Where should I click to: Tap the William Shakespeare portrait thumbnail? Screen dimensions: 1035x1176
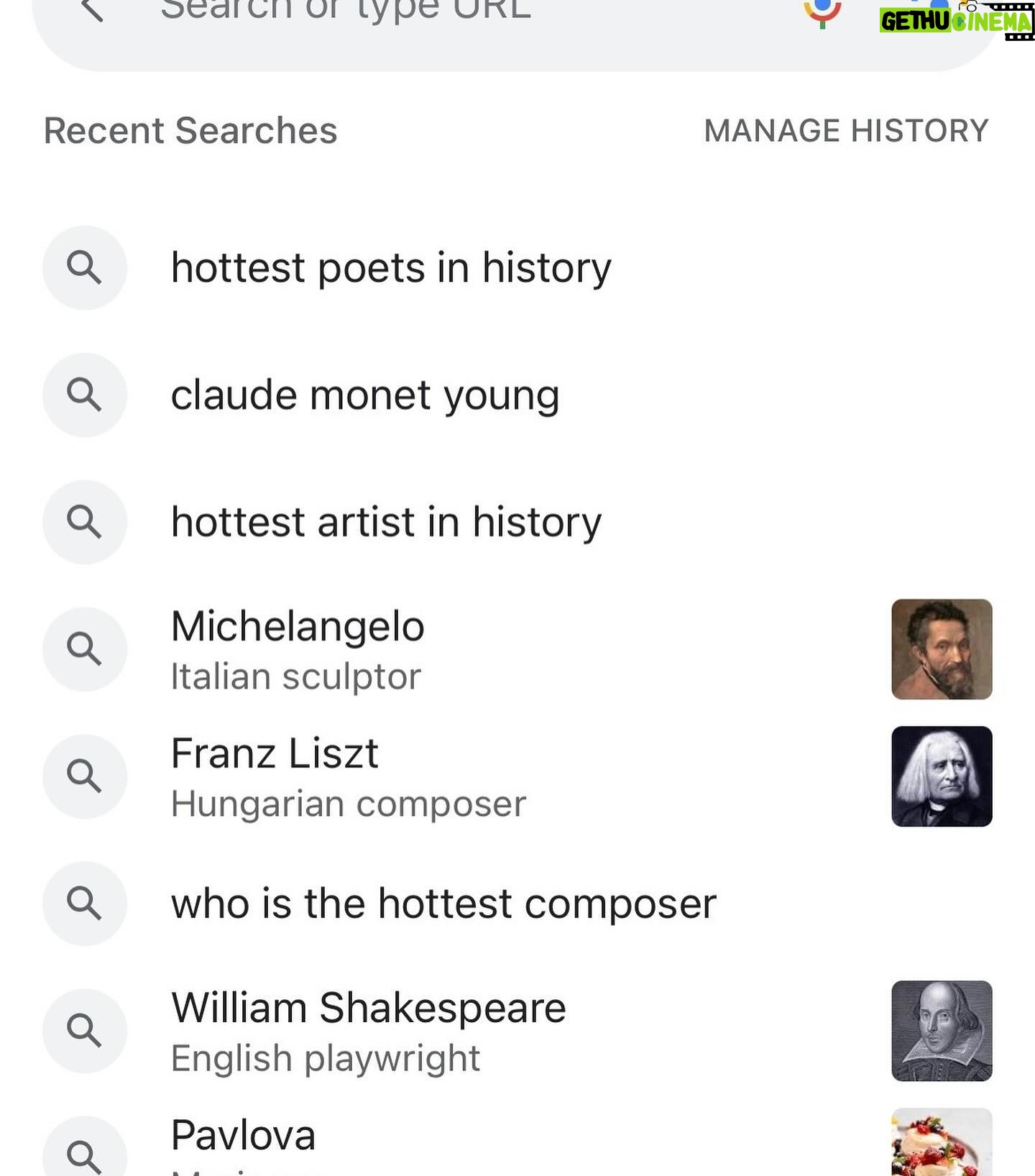point(942,1031)
